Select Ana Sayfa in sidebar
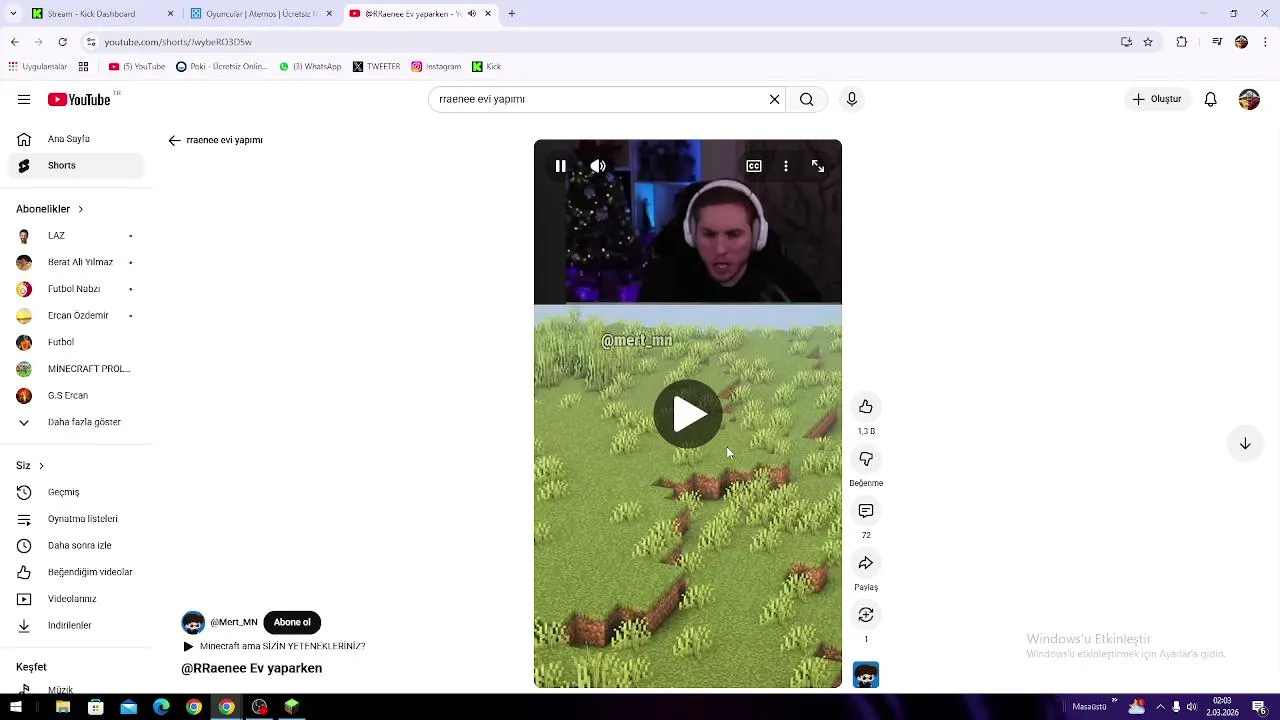The height and width of the screenshot is (720, 1280). 76,139
